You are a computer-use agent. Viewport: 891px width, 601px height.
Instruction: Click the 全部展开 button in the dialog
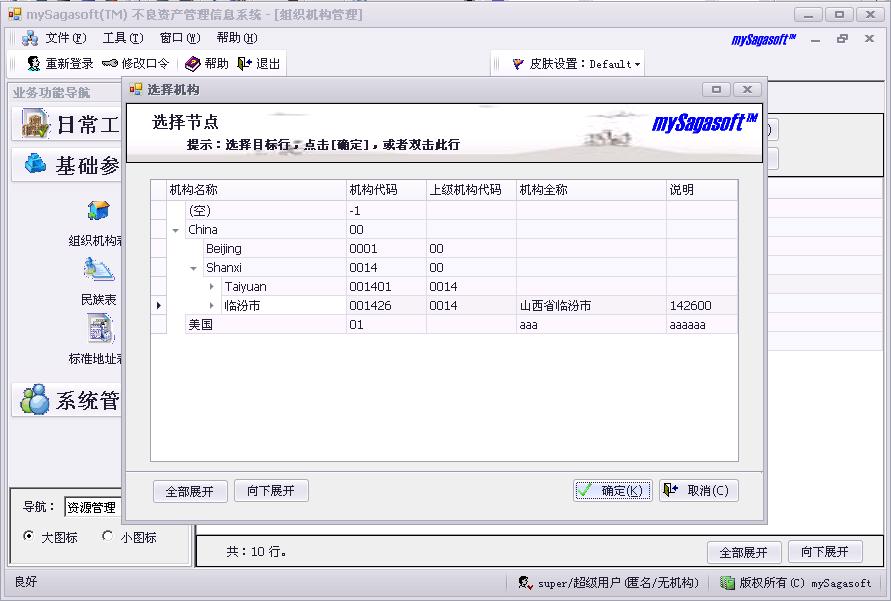pos(190,491)
